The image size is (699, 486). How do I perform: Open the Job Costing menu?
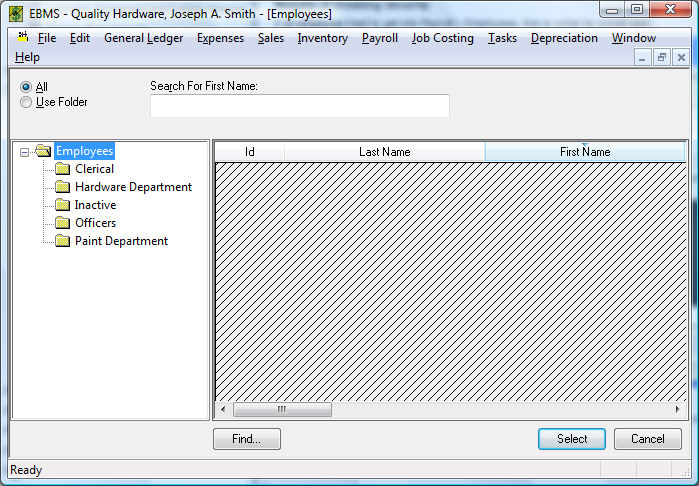click(442, 38)
